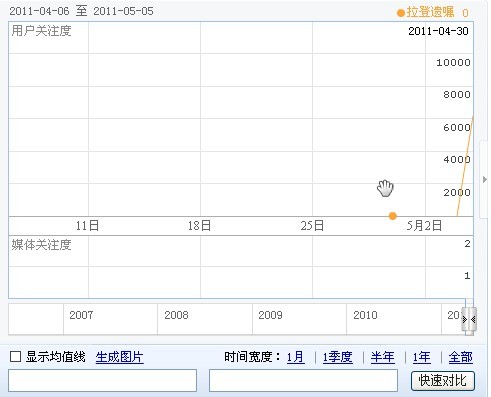Click the date range text 2011-04-06 至 2011-05-05

pos(81,11)
